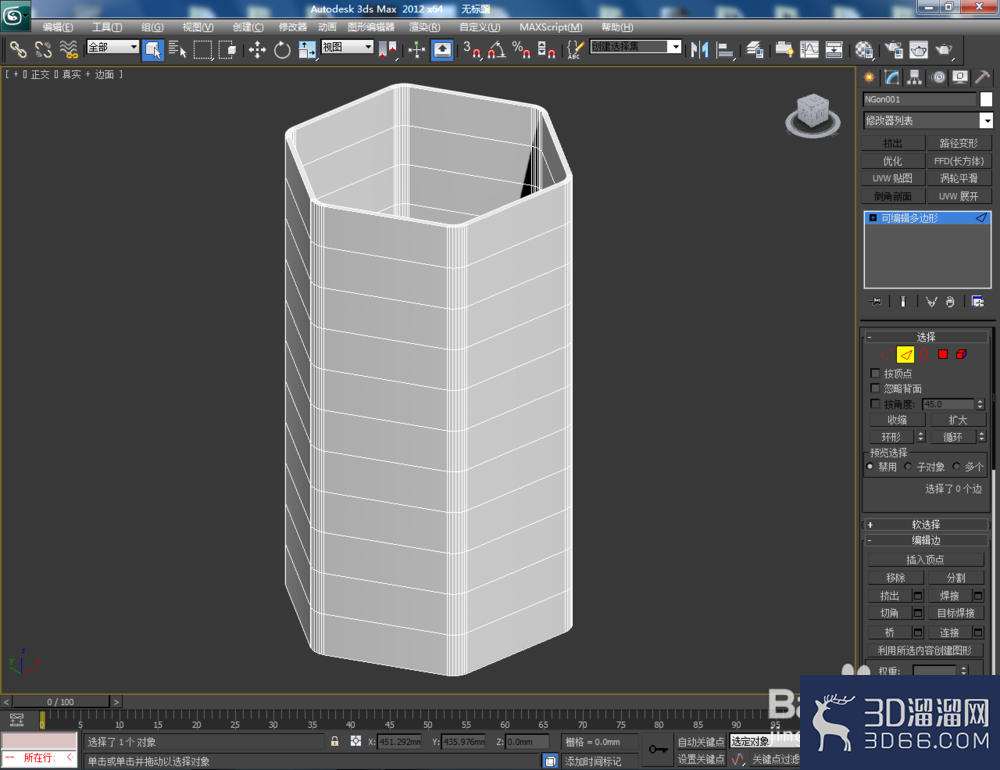Screen dimensions: 1000x770
Task: Activate the Select and Move tool
Action: [257, 50]
